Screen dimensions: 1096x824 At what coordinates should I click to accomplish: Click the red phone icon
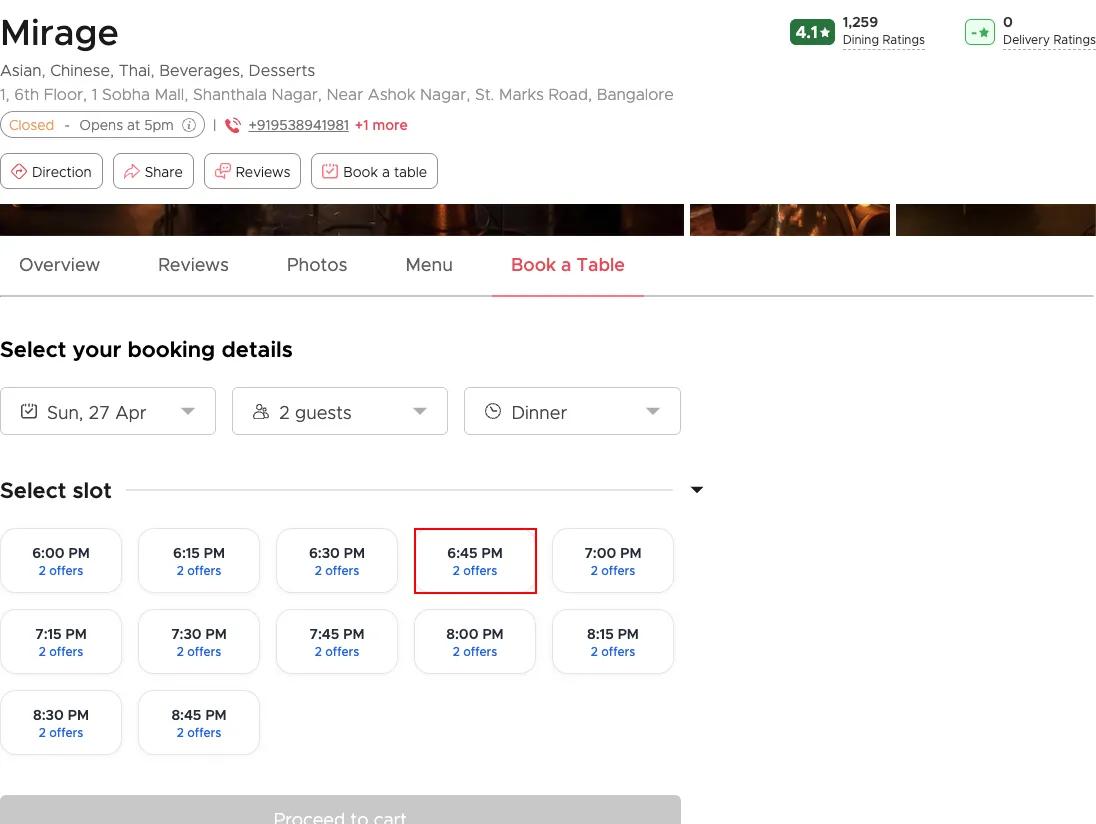click(x=233, y=125)
